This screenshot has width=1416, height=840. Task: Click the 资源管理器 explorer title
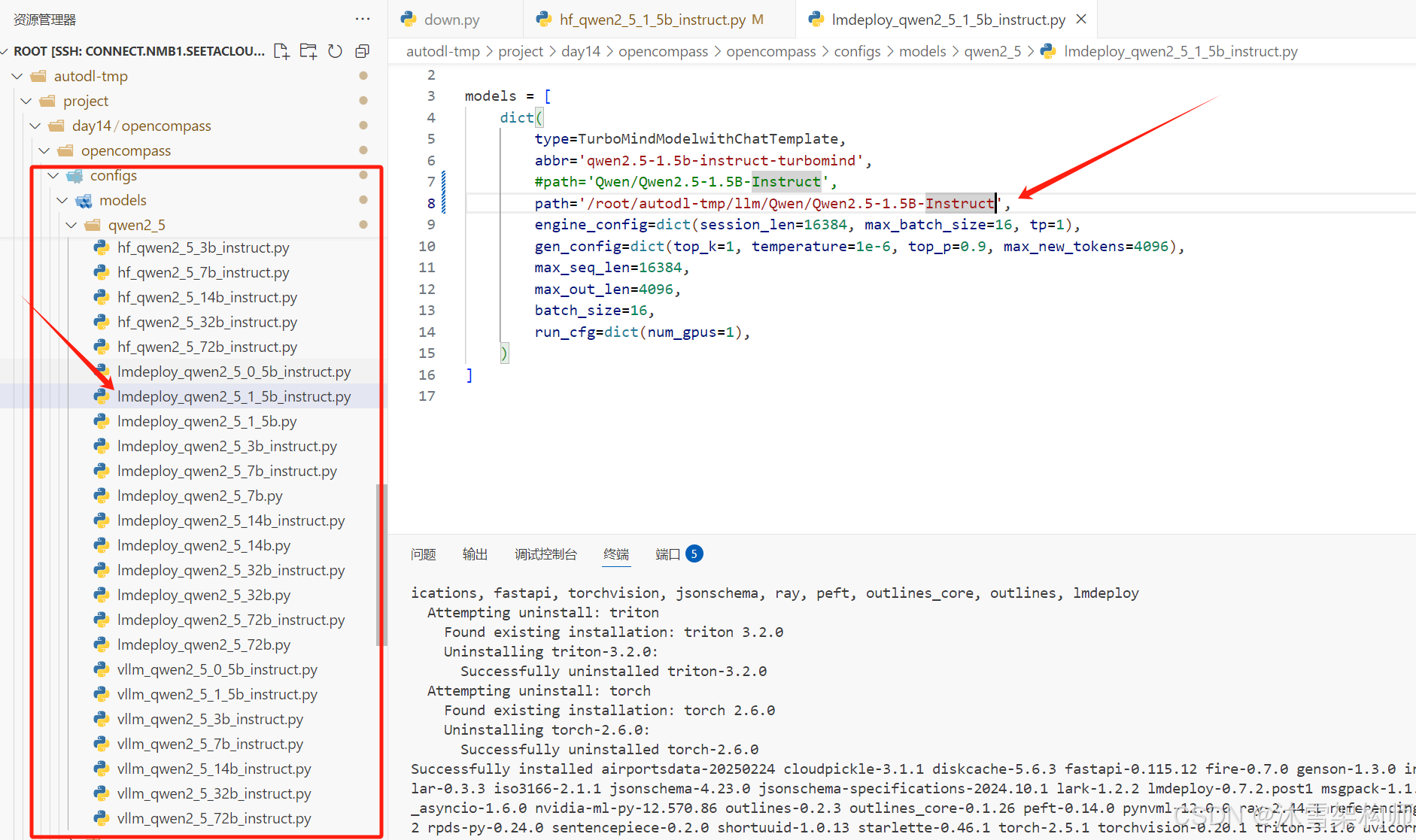45,20
